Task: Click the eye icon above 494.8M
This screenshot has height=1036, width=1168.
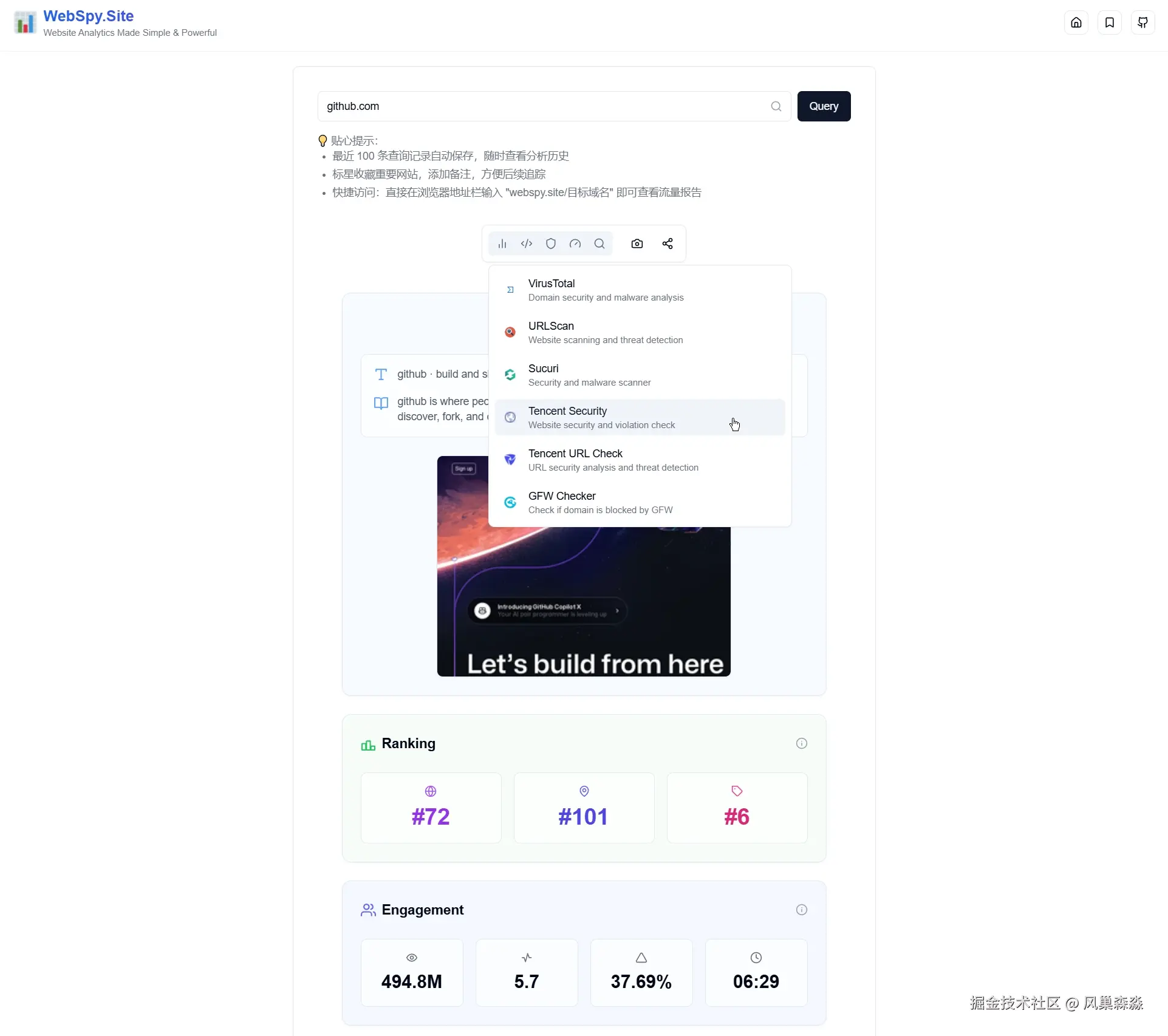Action: click(x=412, y=958)
